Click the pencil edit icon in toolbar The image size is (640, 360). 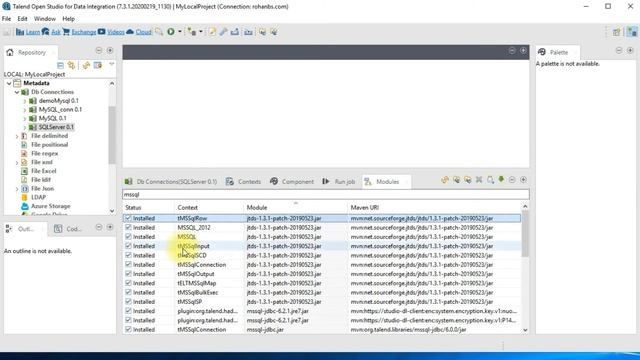[223, 32]
